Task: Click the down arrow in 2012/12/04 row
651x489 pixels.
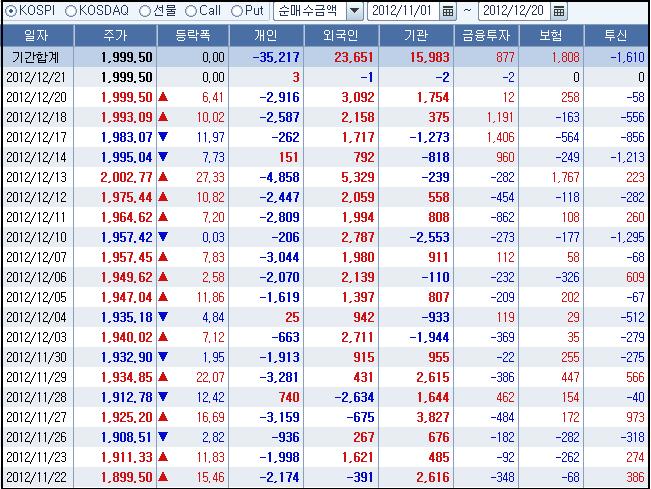Action: (x=163, y=316)
